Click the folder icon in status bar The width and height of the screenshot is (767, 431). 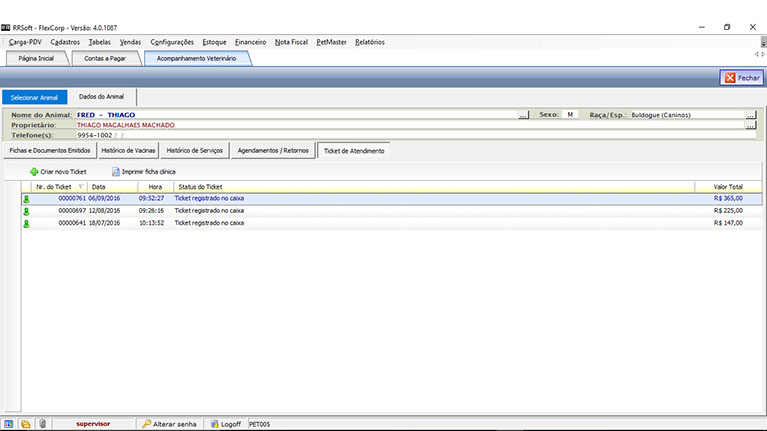click(26, 424)
